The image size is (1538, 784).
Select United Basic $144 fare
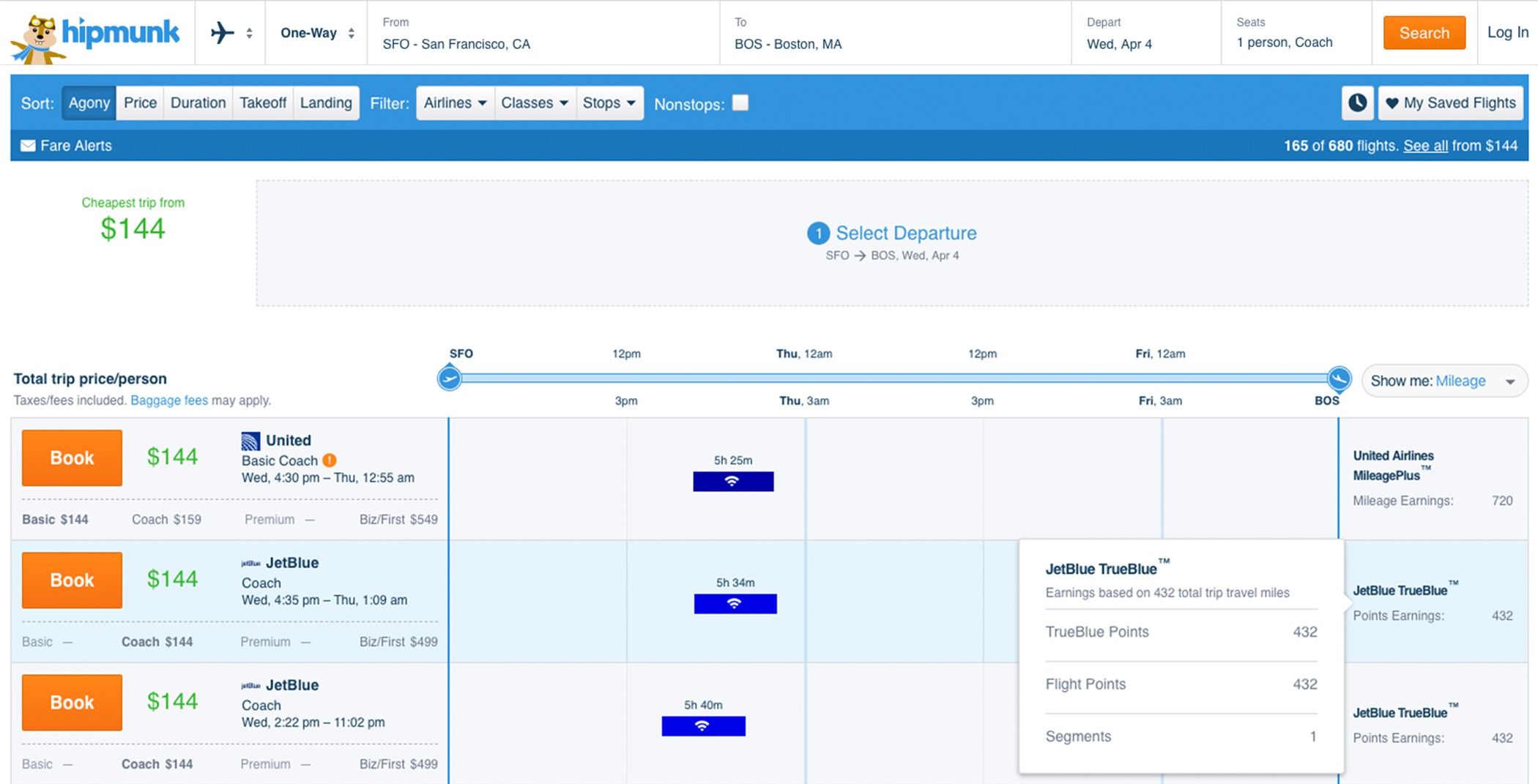click(x=55, y=520)
